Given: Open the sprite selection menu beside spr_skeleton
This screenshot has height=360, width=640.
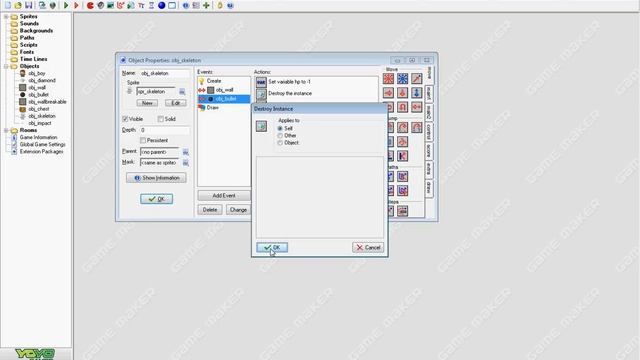Looking at the screenshot, I should tap(182, 91).
